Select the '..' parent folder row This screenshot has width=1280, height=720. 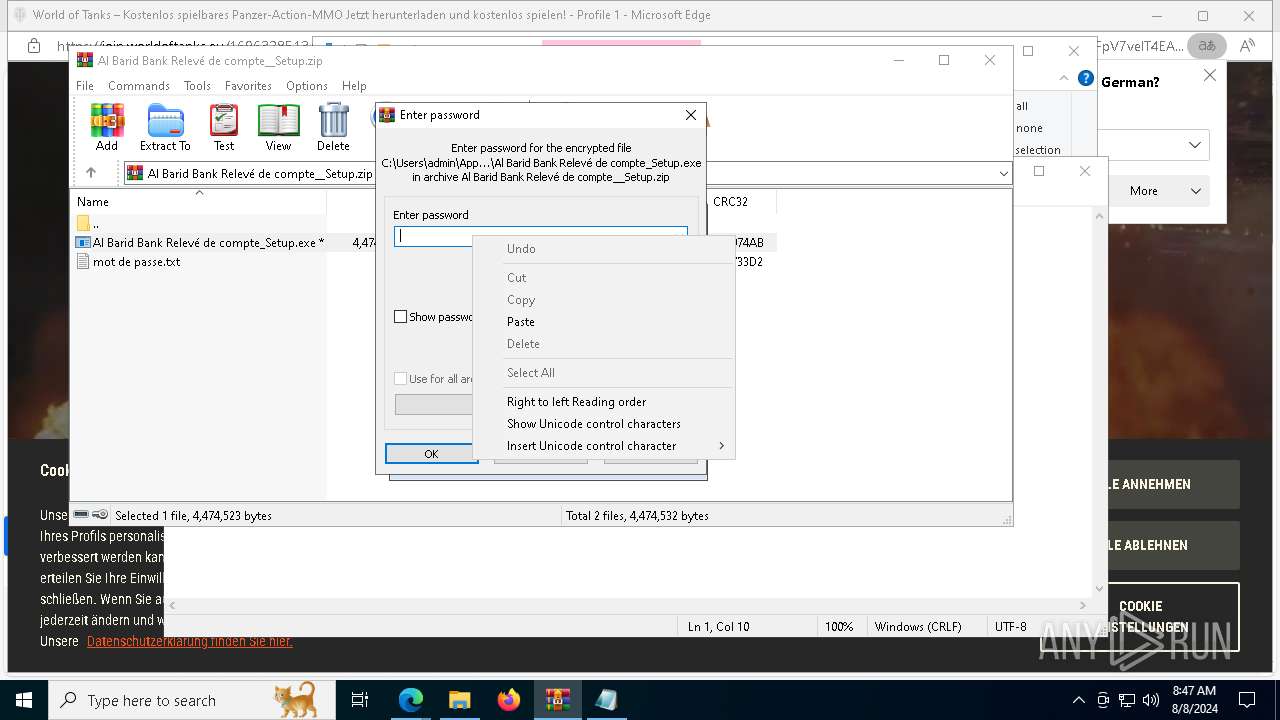coord(200,223)
